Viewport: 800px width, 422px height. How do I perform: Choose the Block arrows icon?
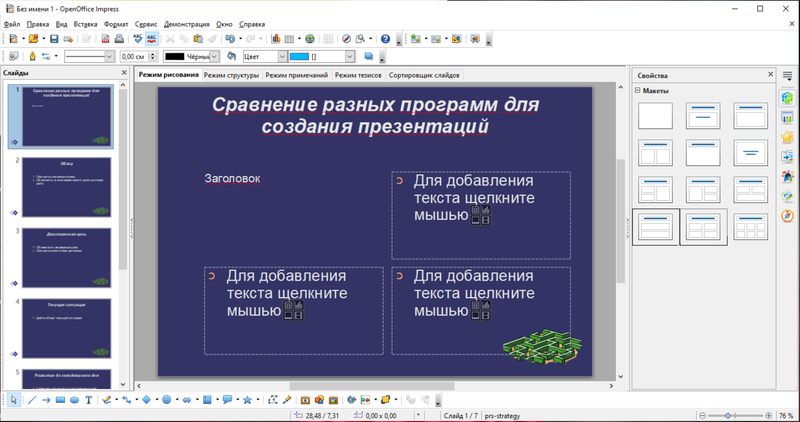pos(187,400)
